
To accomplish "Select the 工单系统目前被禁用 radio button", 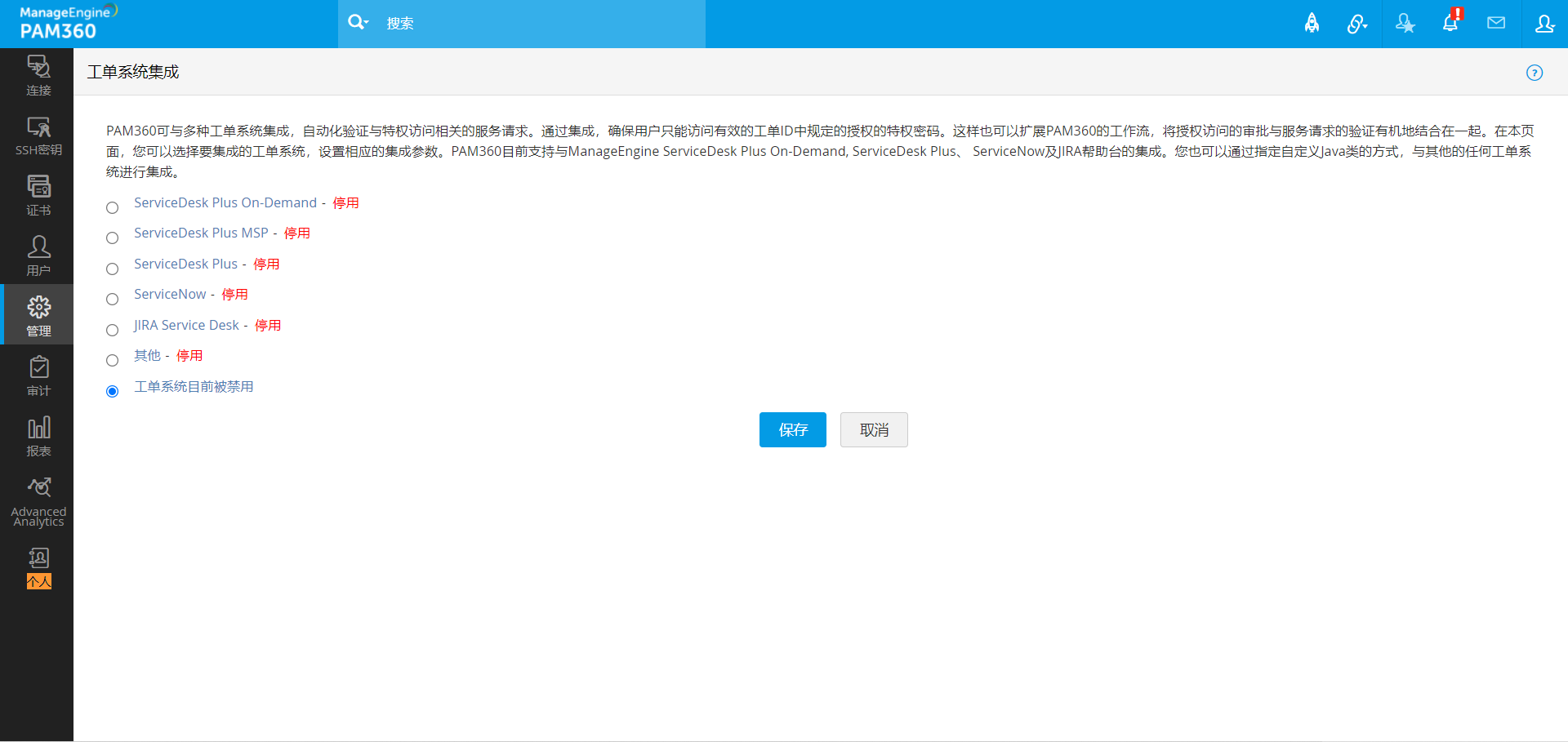I will (x=113, y=392).
